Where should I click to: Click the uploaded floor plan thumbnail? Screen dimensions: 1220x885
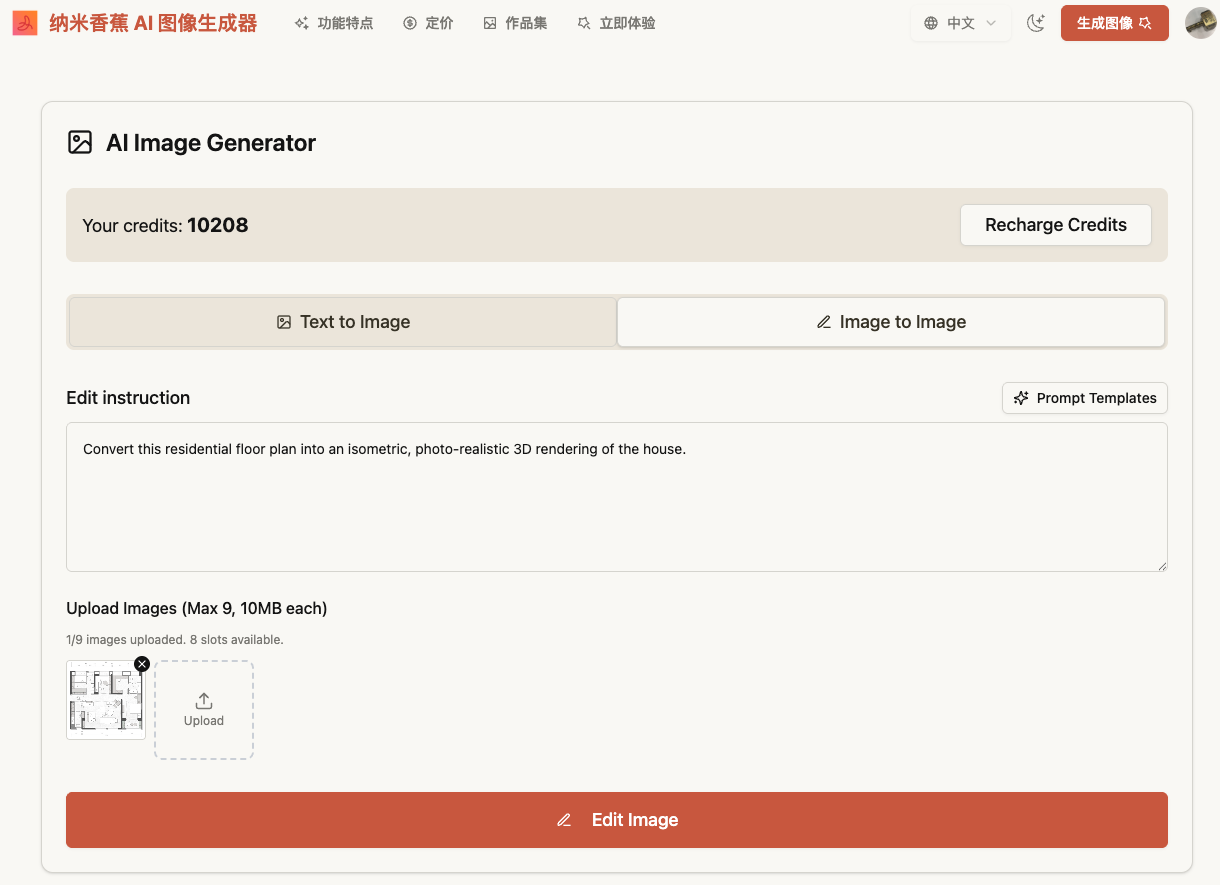pyautogui.click(x=105, y=700)
